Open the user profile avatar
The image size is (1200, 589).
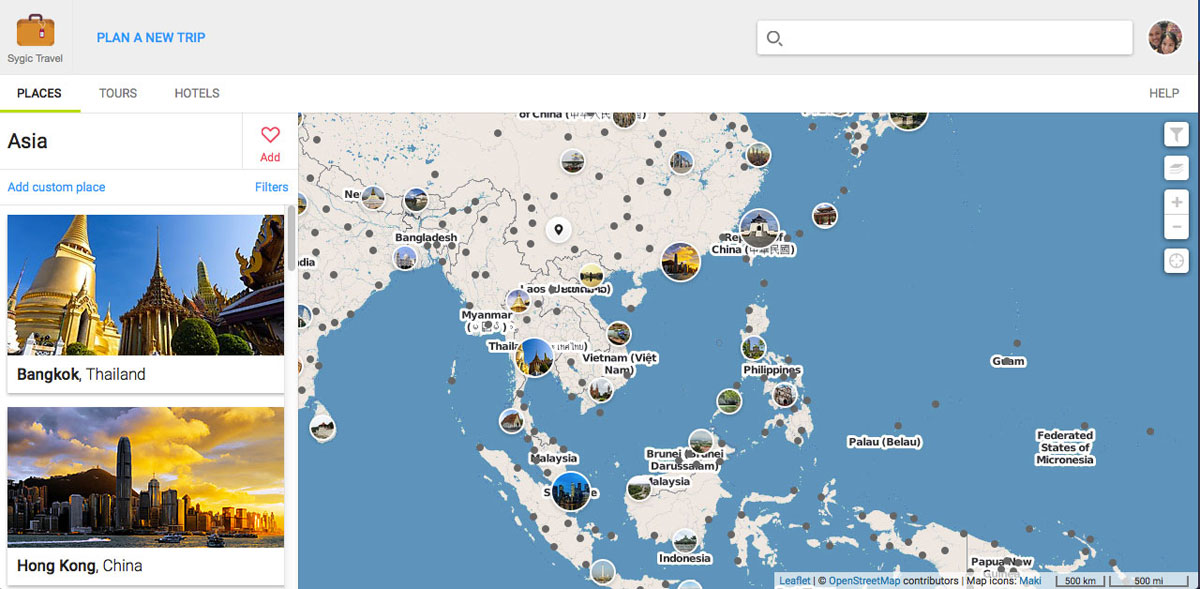point(1164,38)
